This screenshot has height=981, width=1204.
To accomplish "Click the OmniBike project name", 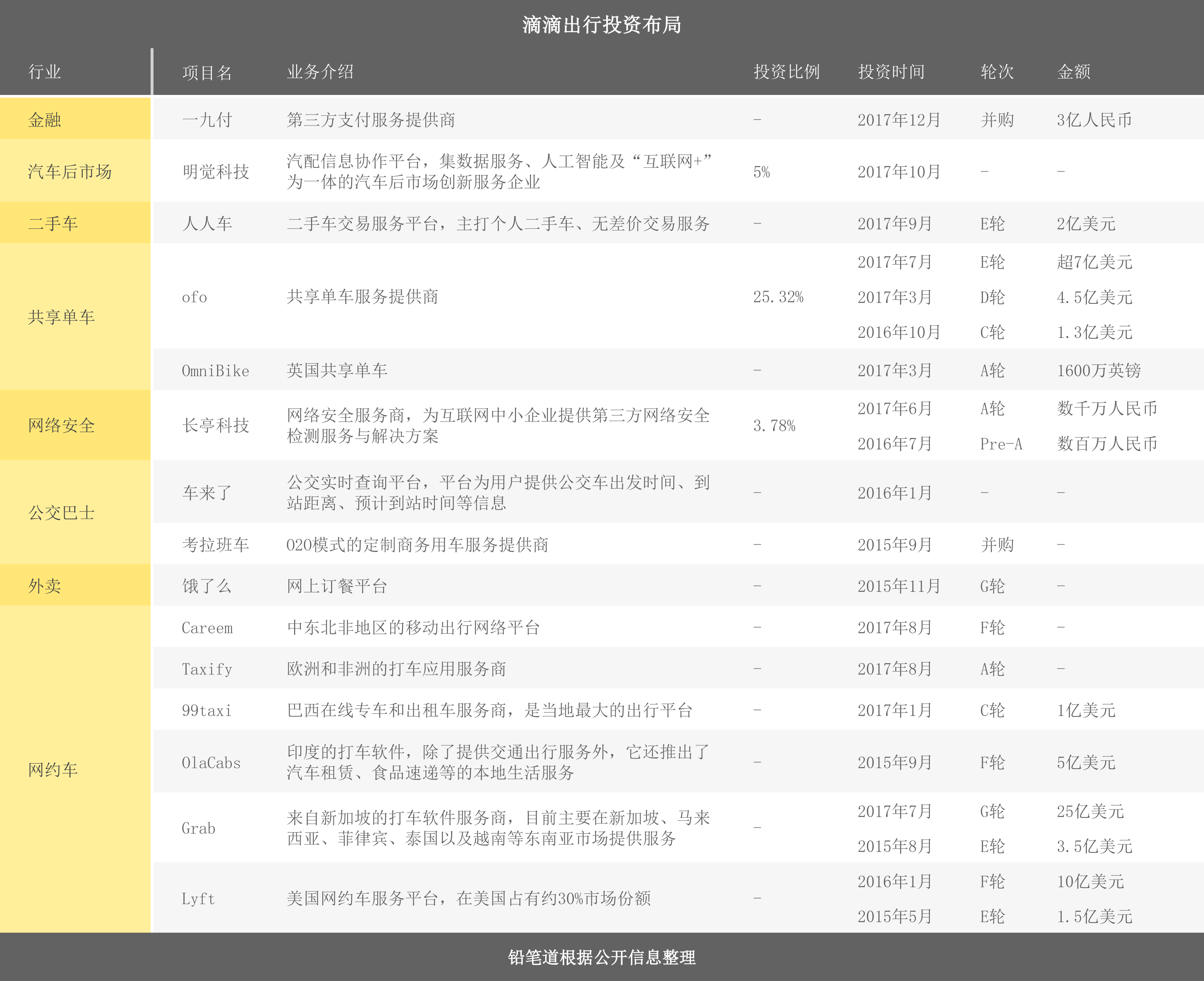I will coord(215,371).
